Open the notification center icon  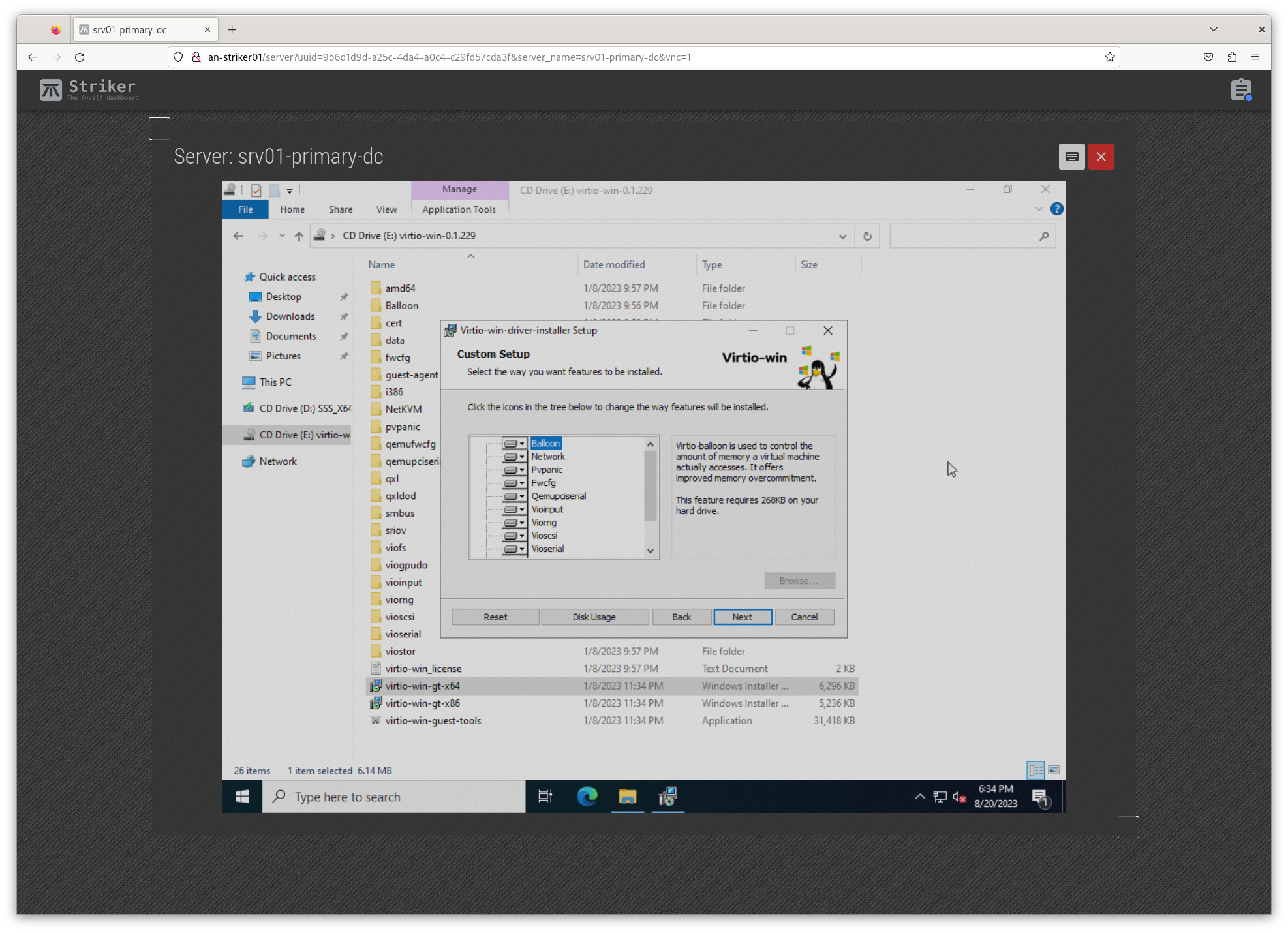(x=1041, y=797)
